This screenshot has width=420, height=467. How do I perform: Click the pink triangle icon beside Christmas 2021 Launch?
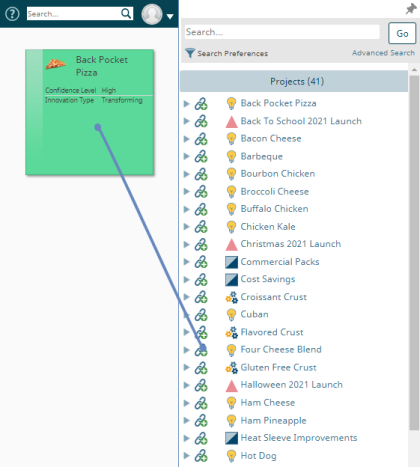point(231,245)
